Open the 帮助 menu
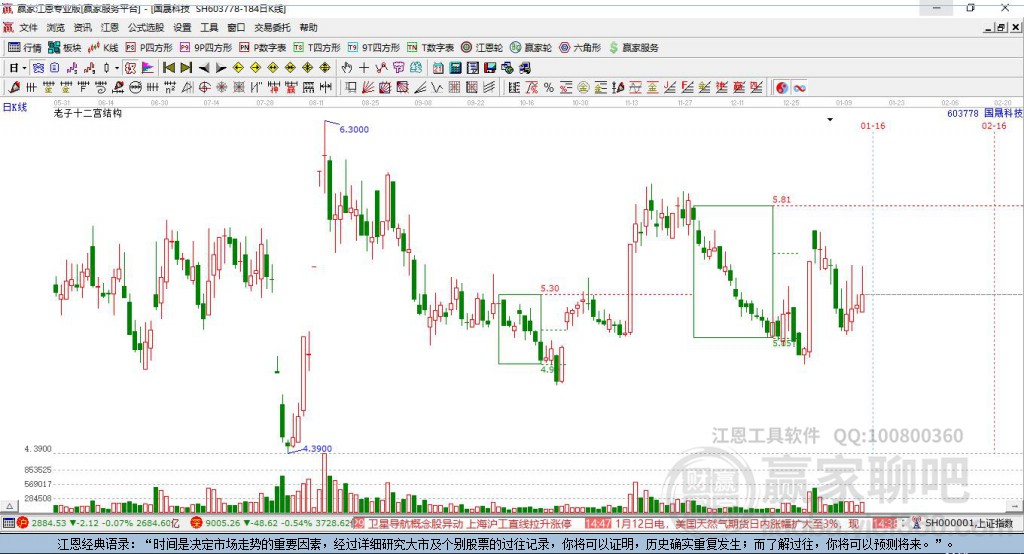This screenshot has width=1024, height=554. tap(308, 27)
